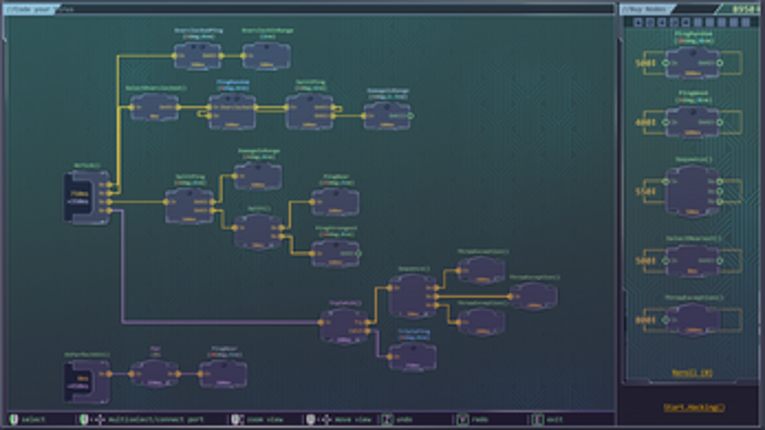The height and width of the screenshot is (430, 765).
Task: Buy the shop node directly above the 800-priced node
Action: (692, 261)
